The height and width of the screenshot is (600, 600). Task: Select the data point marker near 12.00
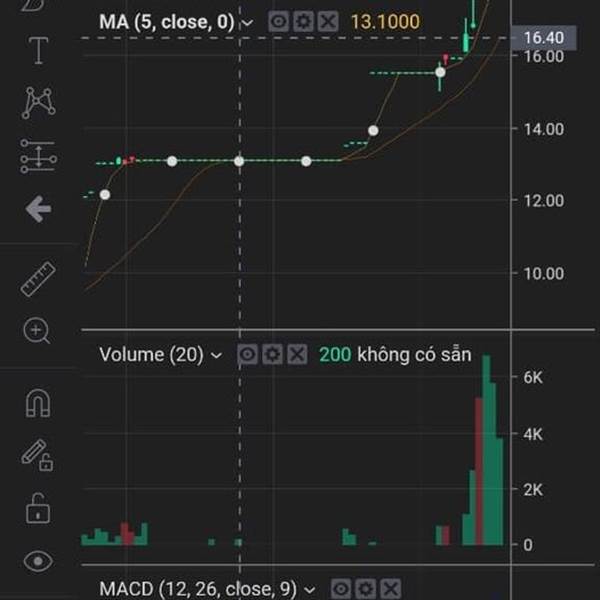pos(105,195)
